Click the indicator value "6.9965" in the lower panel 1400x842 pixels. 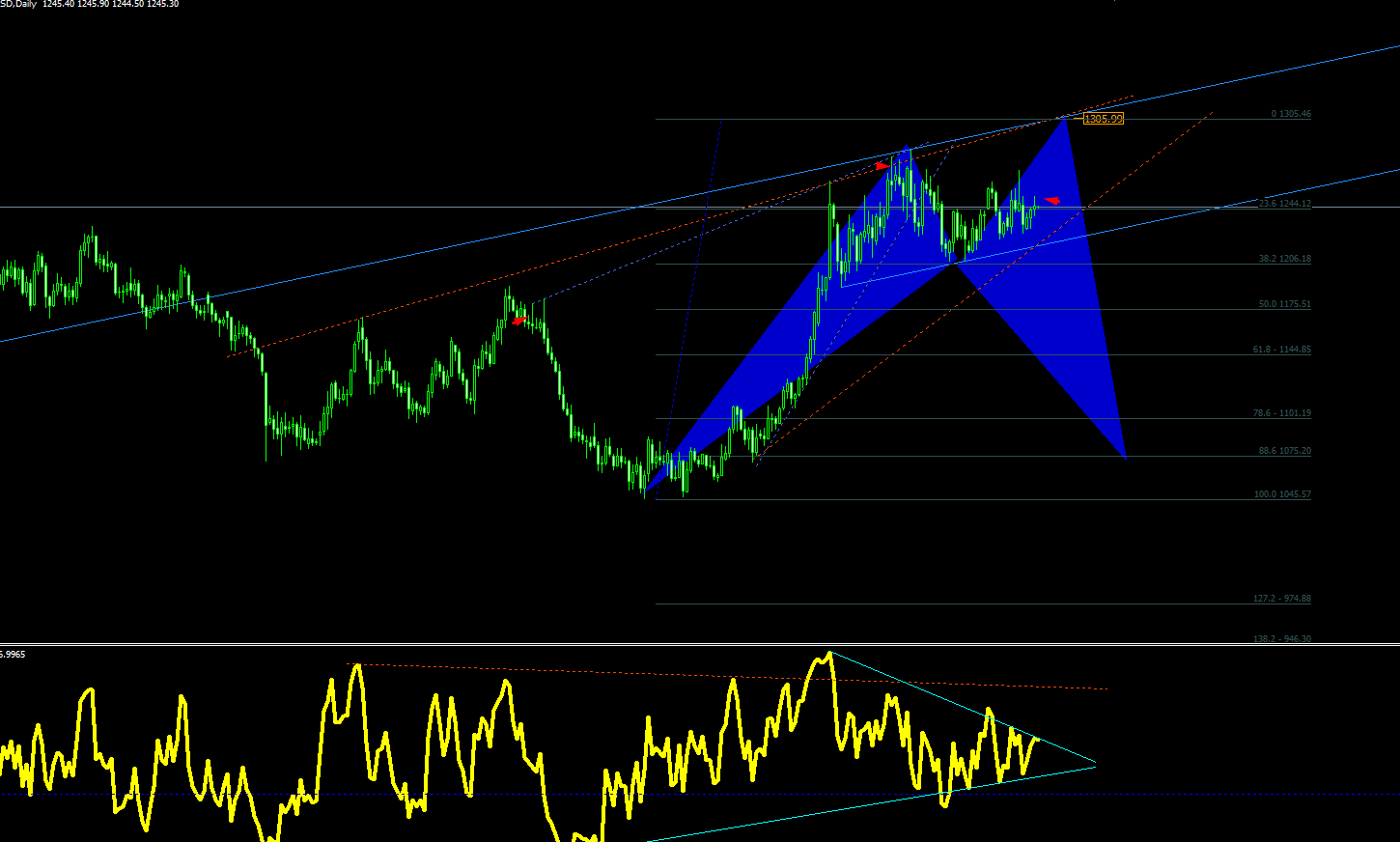point(13,655)
